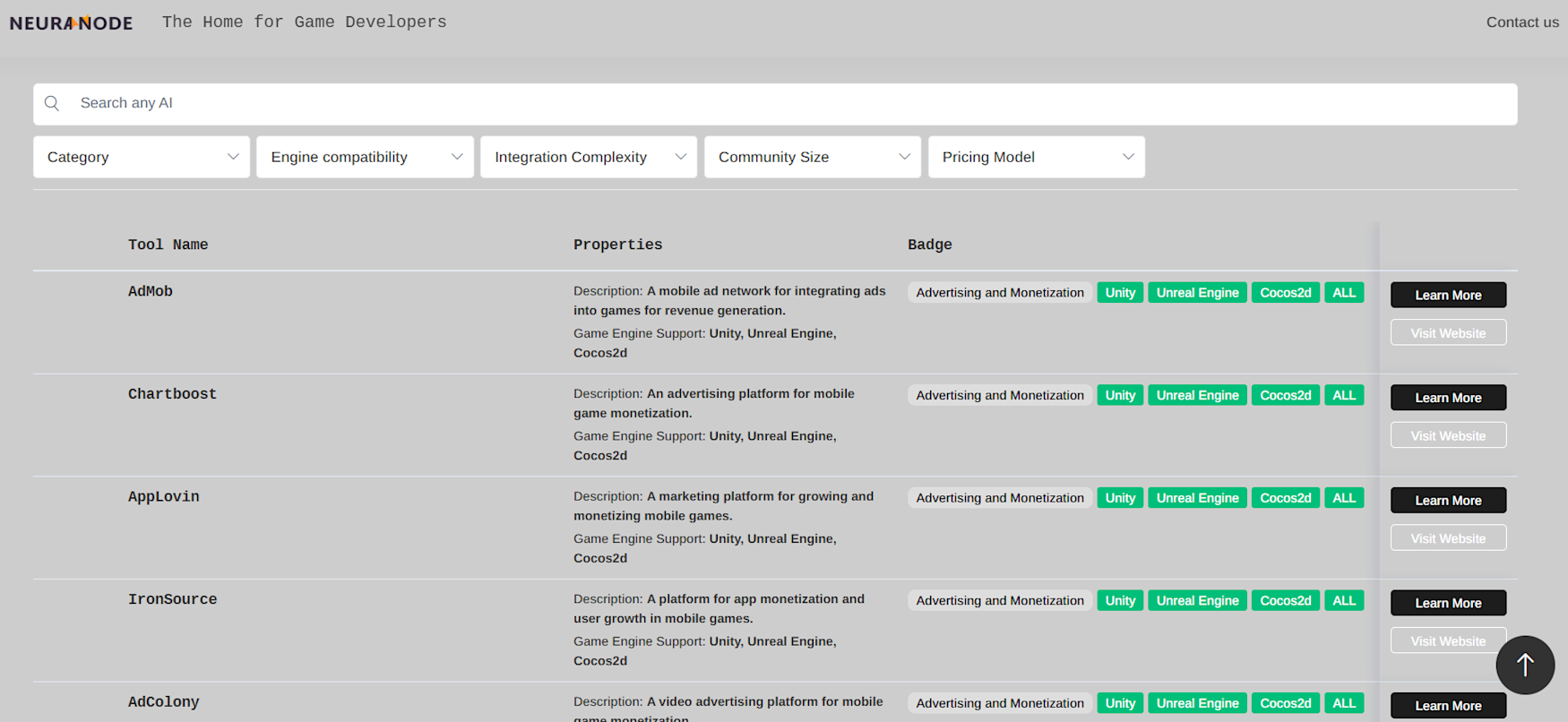Viewport: 1568px width, 722px height.
Task: Click the IronSource description text
Action: [719, 608]
